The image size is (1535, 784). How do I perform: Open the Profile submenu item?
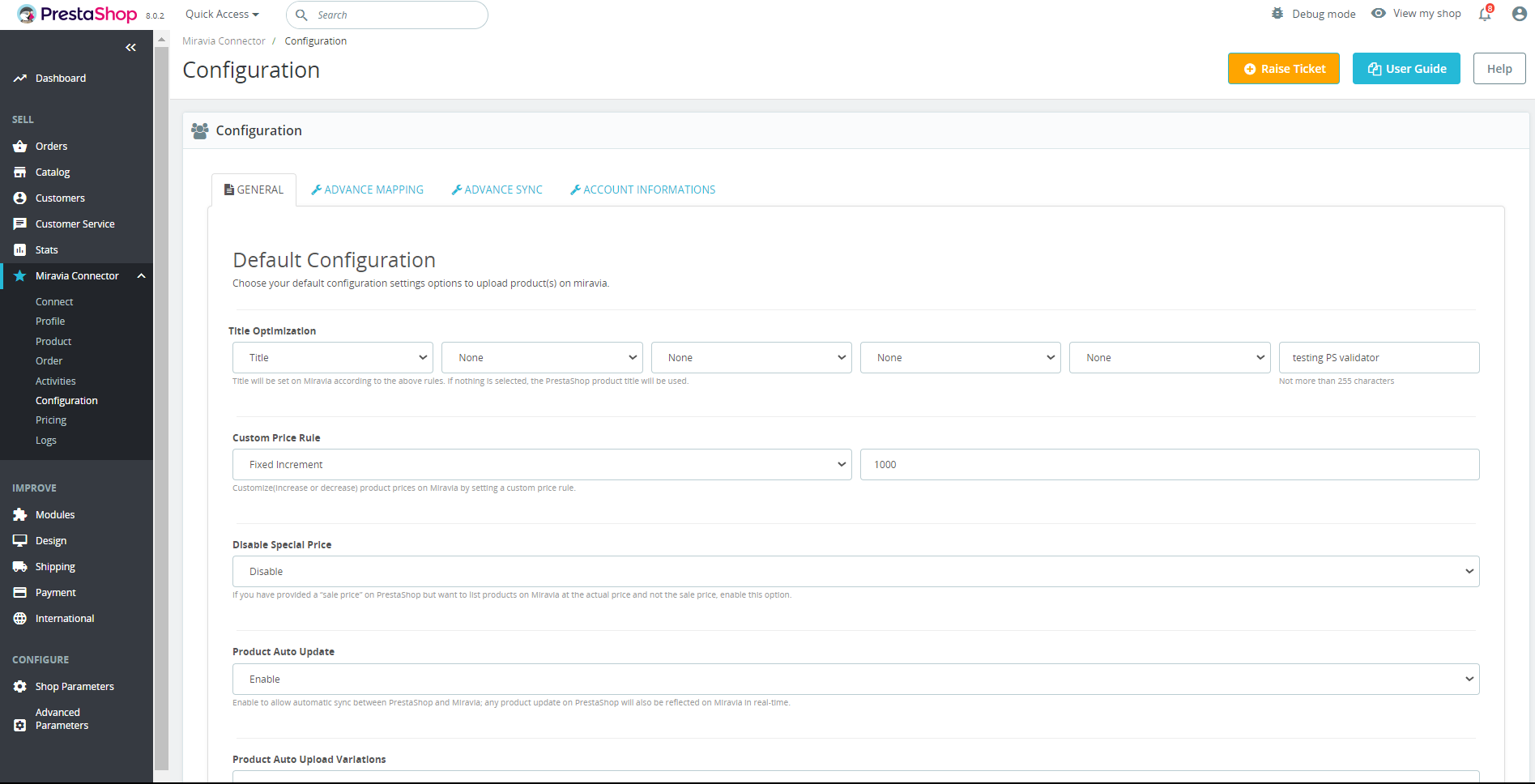click(50, 322)
